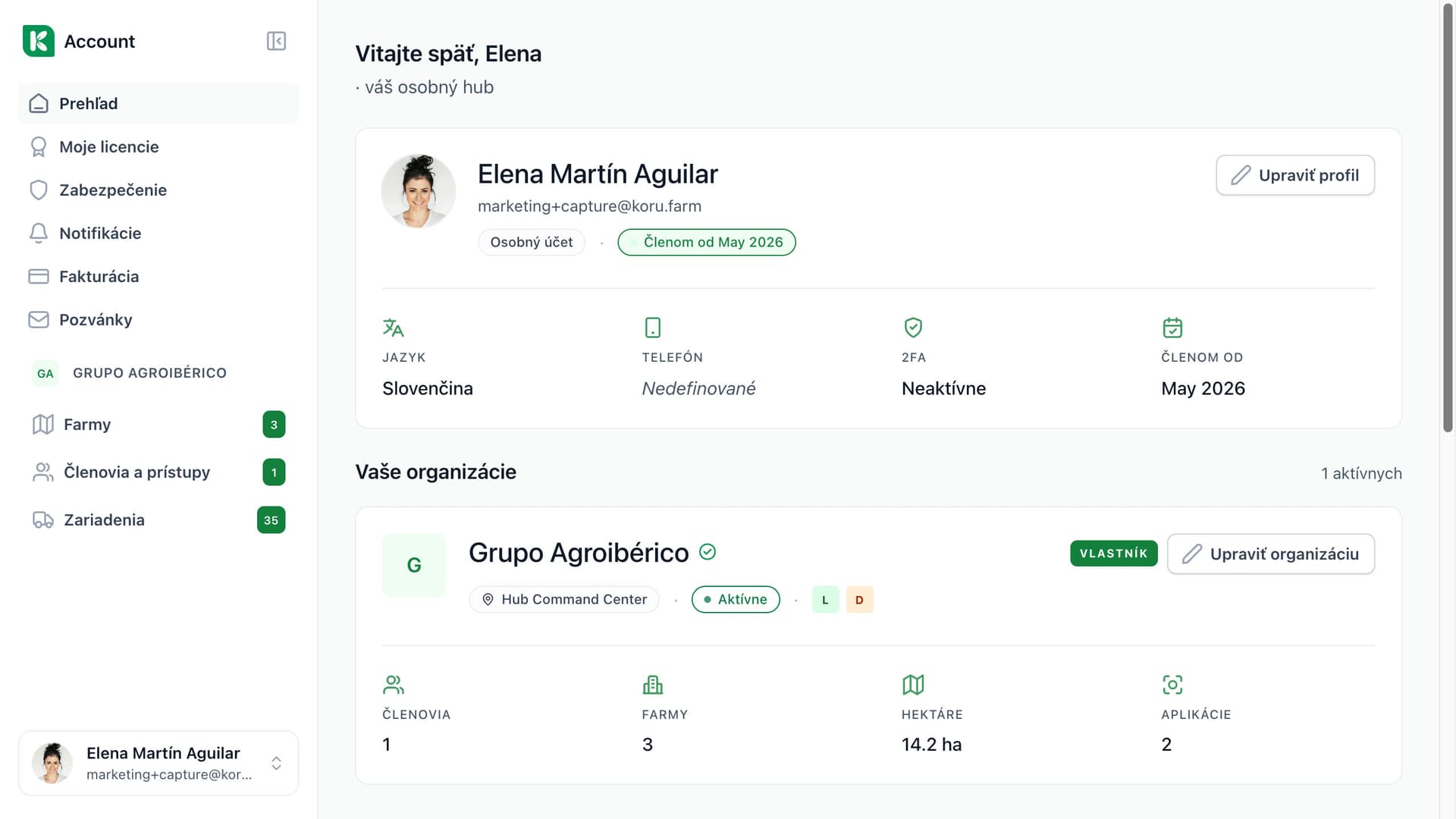The image size is (1456, 819).
Task: Click the Členom od May 2026 badge
Action: pyautogui.click(x=707, y=242)
